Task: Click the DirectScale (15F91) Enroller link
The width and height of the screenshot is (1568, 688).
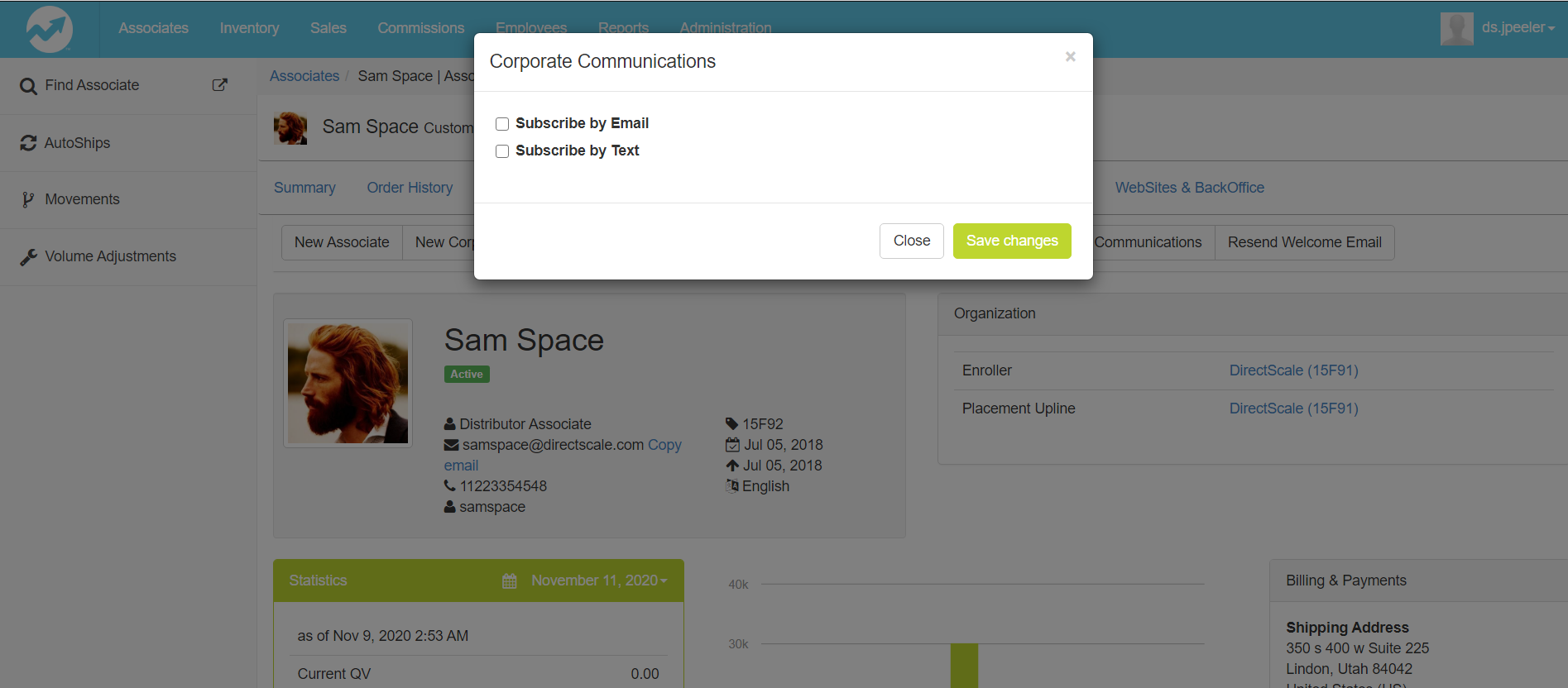Action: point(1293,370)
